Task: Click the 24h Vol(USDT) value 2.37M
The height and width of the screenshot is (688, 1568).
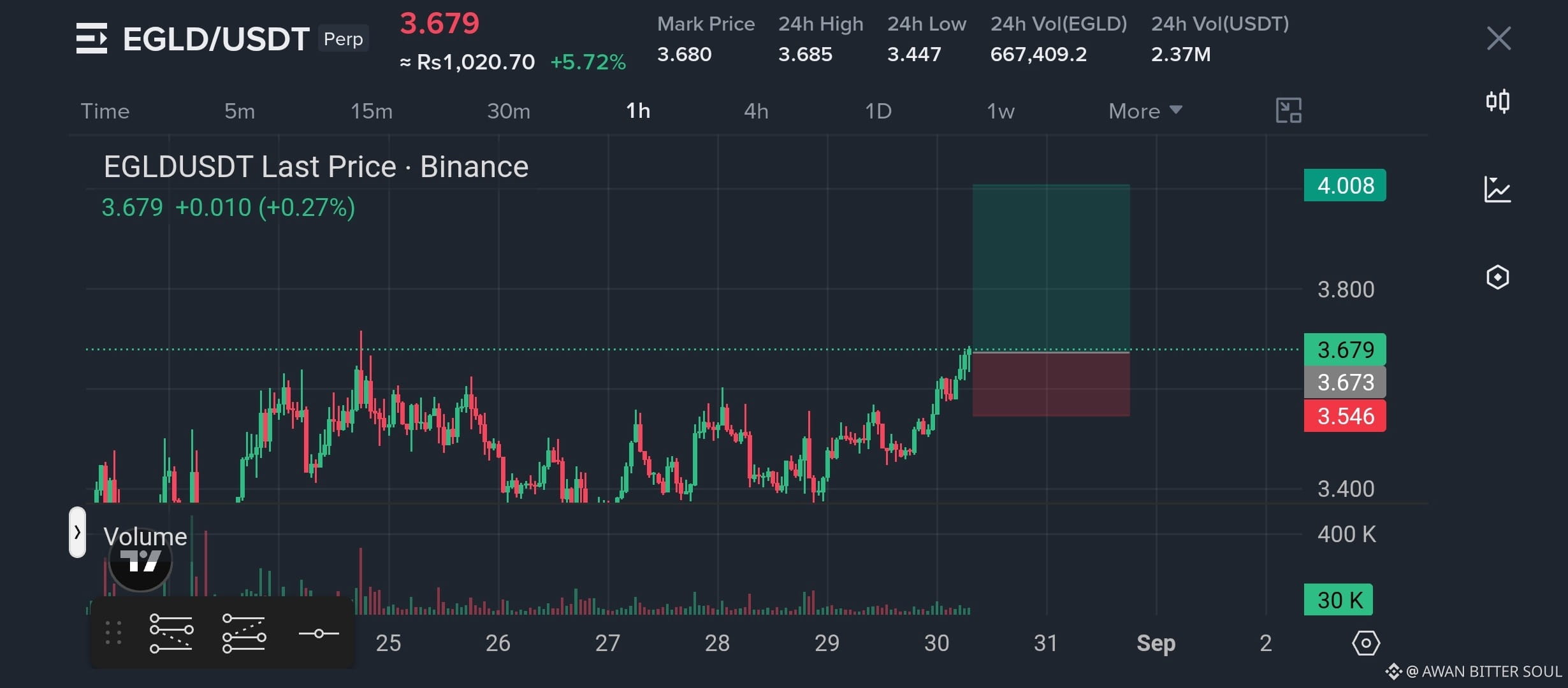Action: 1181,54
